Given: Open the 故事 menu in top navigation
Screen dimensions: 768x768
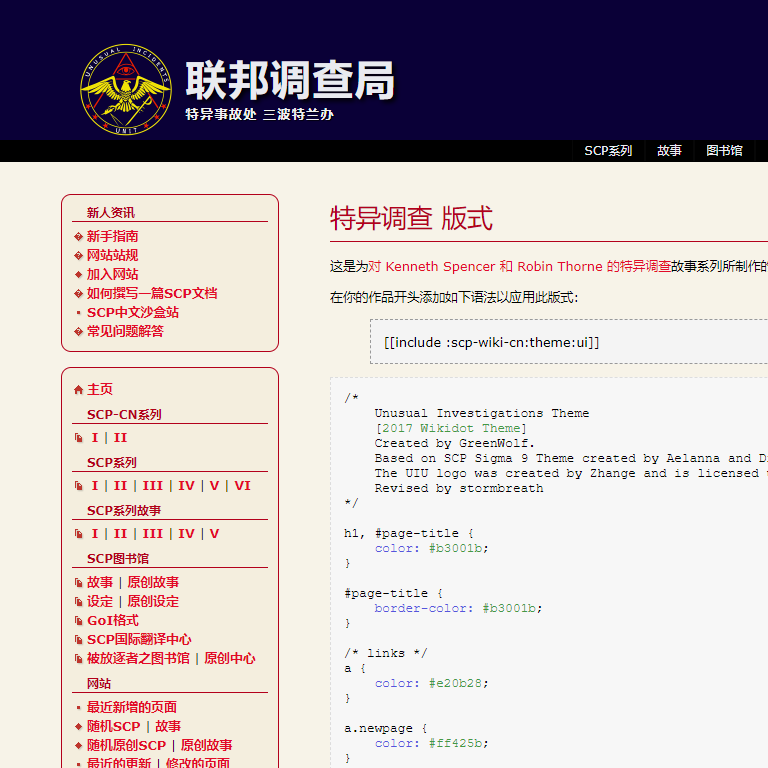Looking at the screenshot, I should click(669, 151).
